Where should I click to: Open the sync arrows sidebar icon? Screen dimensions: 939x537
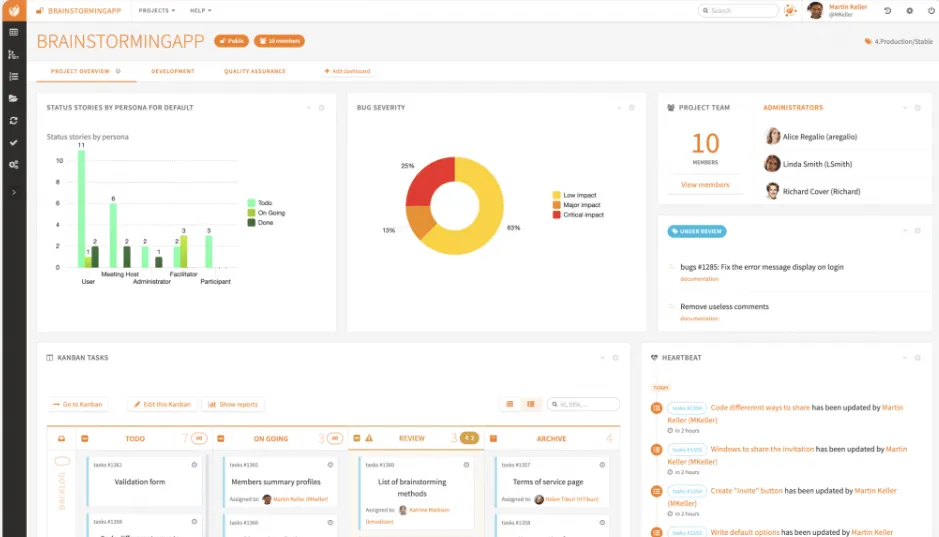tap(13, 120)
